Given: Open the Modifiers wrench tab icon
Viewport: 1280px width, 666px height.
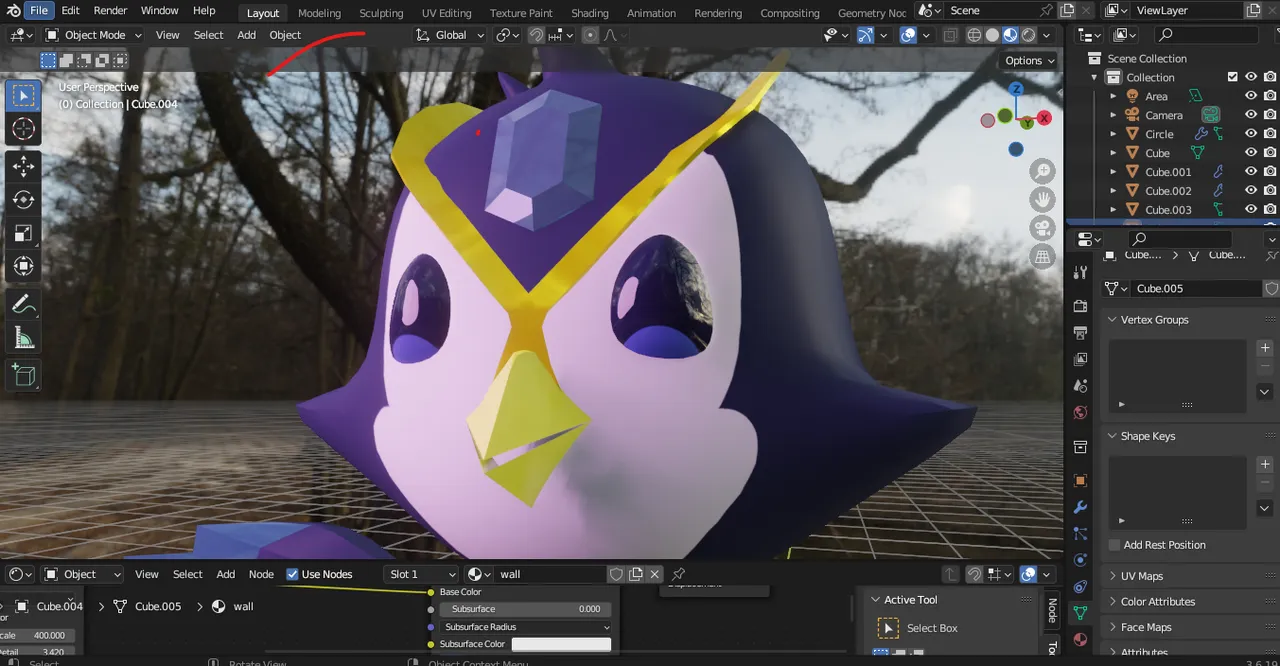Looking at the screenshot, I should point(1080,508).
